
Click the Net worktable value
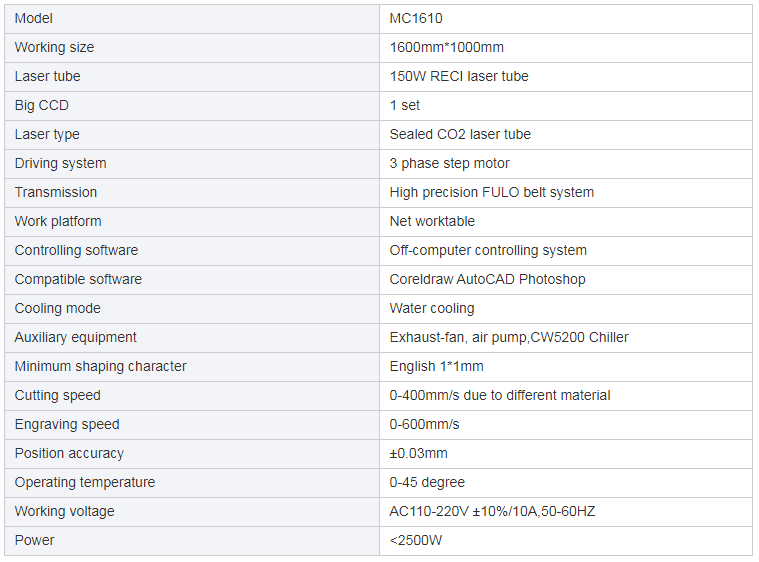pos(432,221)
